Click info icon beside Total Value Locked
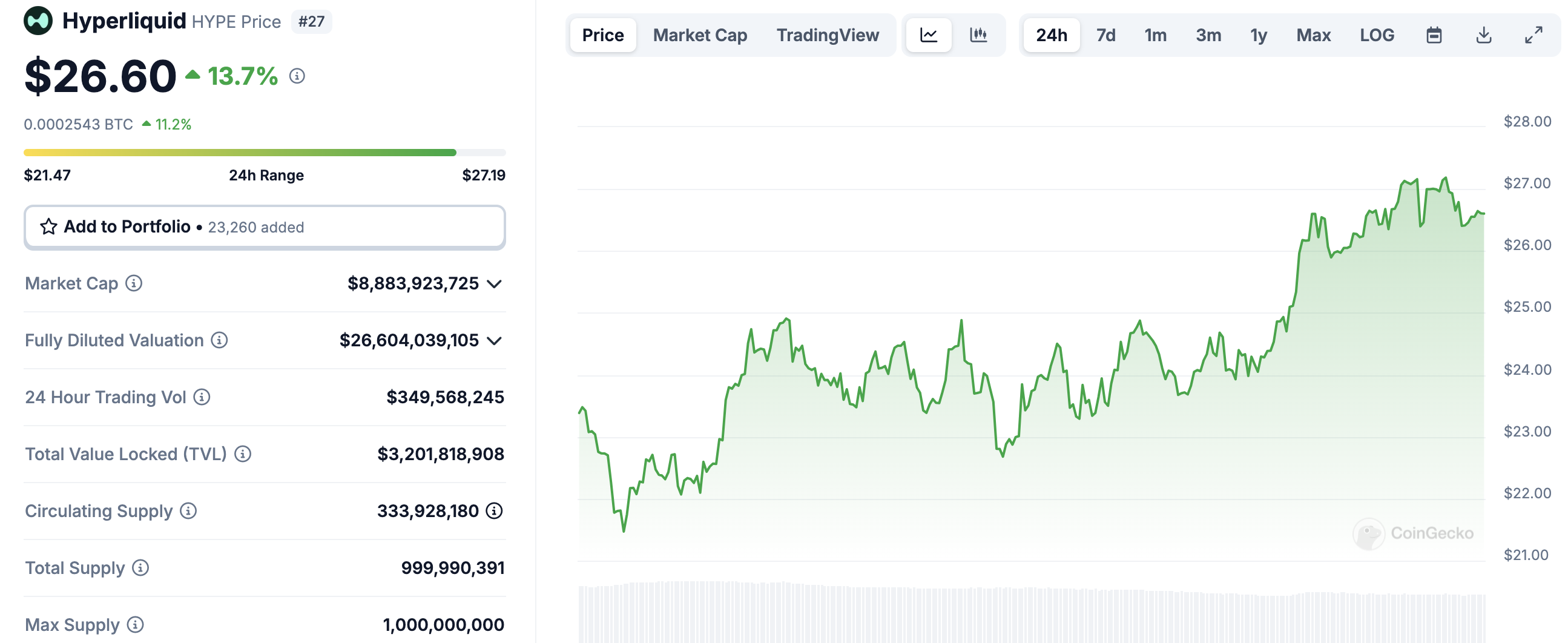 point(243,453)
